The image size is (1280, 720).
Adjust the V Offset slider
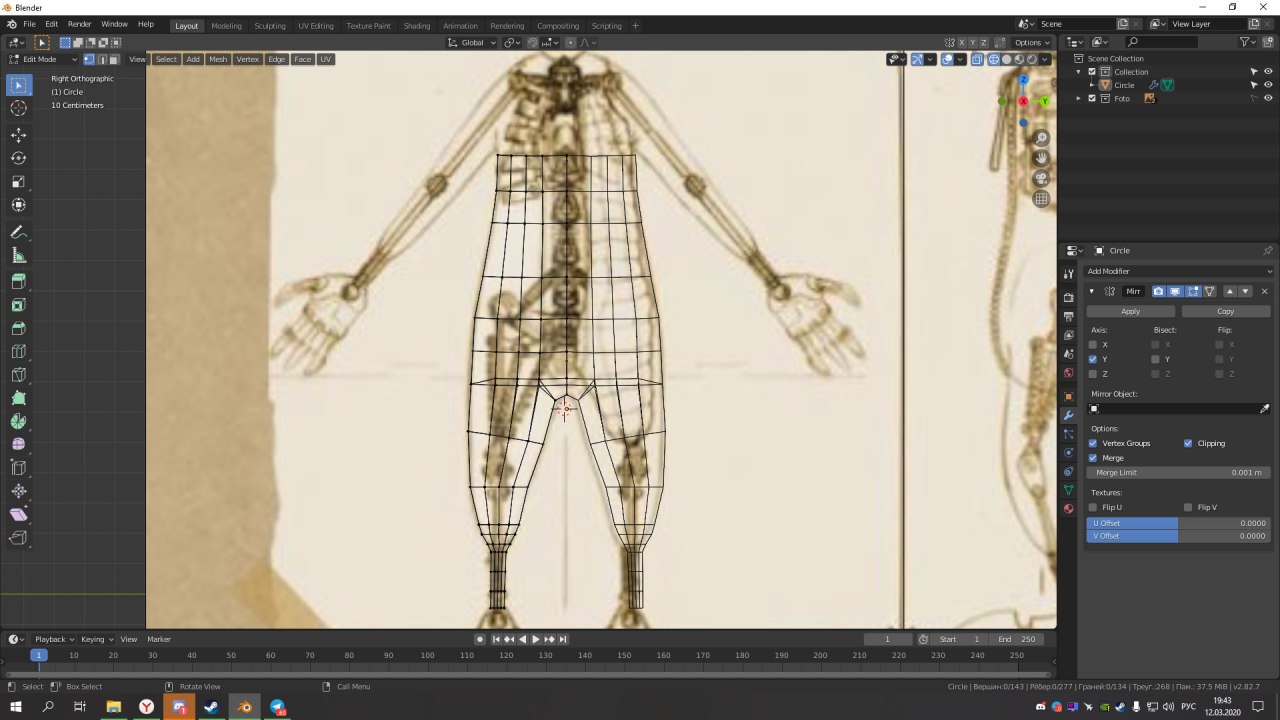[x=1179, y=536]
